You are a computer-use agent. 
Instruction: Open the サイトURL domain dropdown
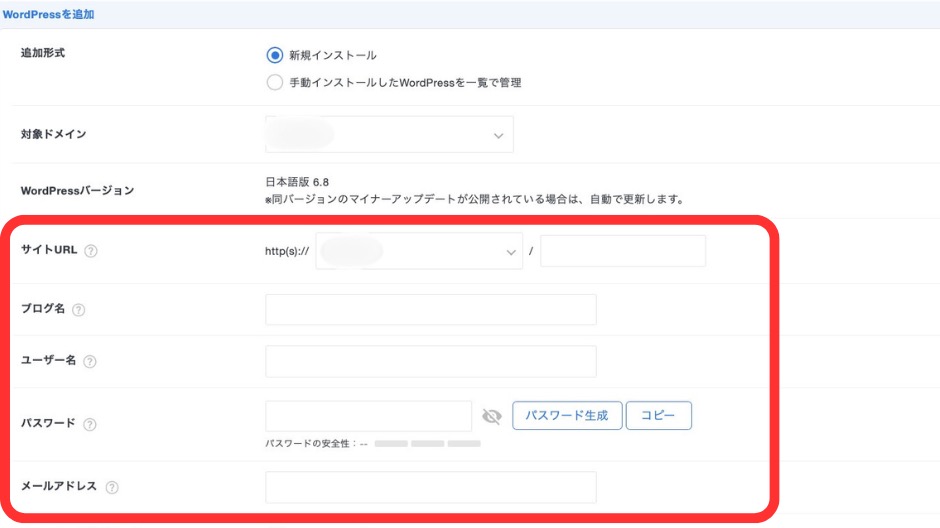(419, 251)
